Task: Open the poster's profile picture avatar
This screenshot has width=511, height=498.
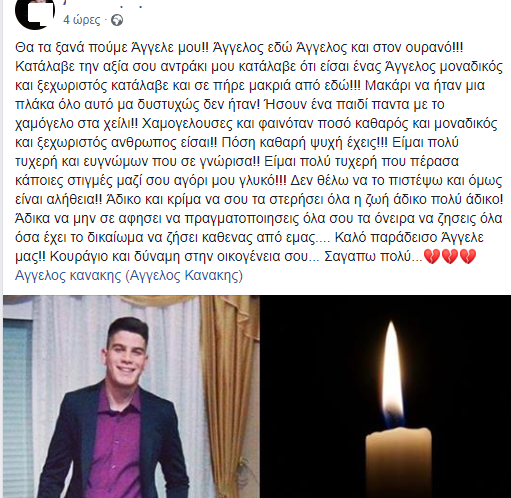Action: [35, 13]
